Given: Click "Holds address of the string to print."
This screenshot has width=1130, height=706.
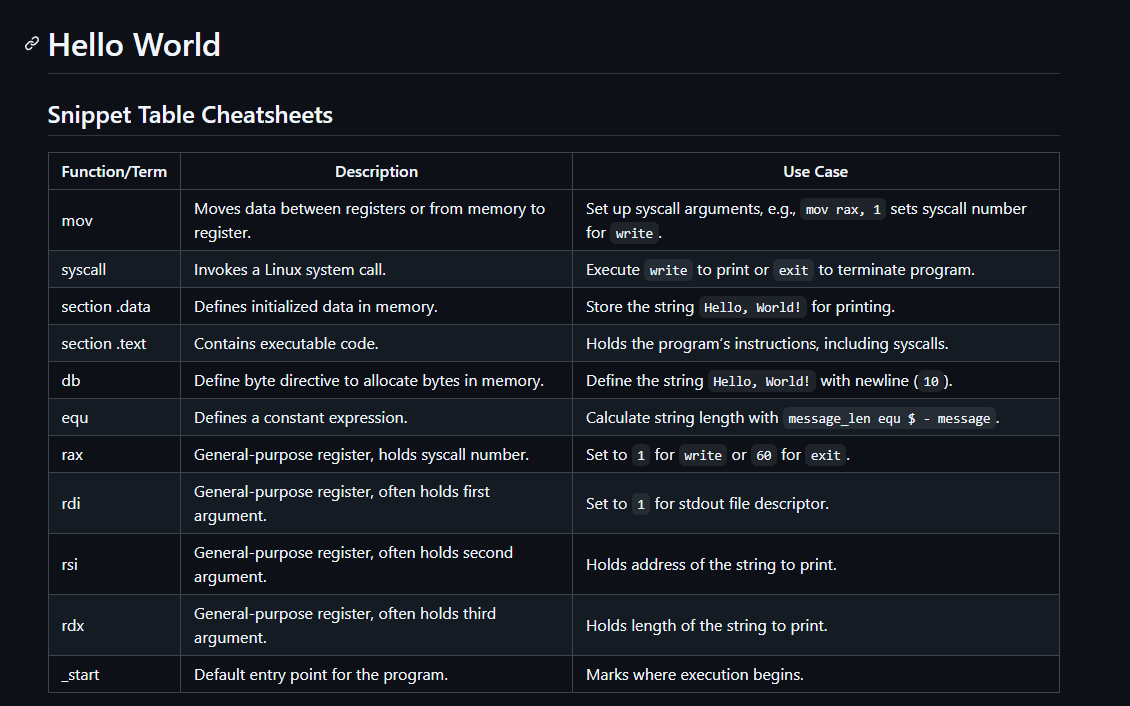Looking at the screenshot, I should [x=711, y=565].
